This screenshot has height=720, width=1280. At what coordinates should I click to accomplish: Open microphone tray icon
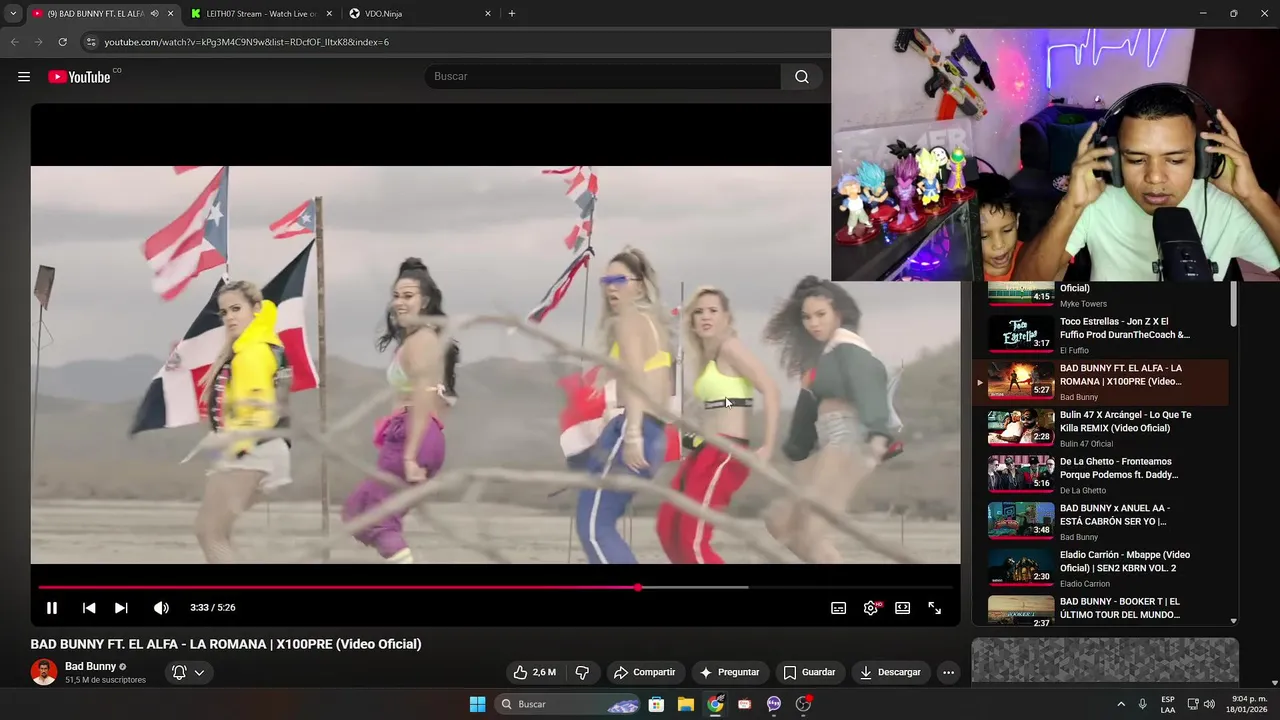click(1142, 704)
